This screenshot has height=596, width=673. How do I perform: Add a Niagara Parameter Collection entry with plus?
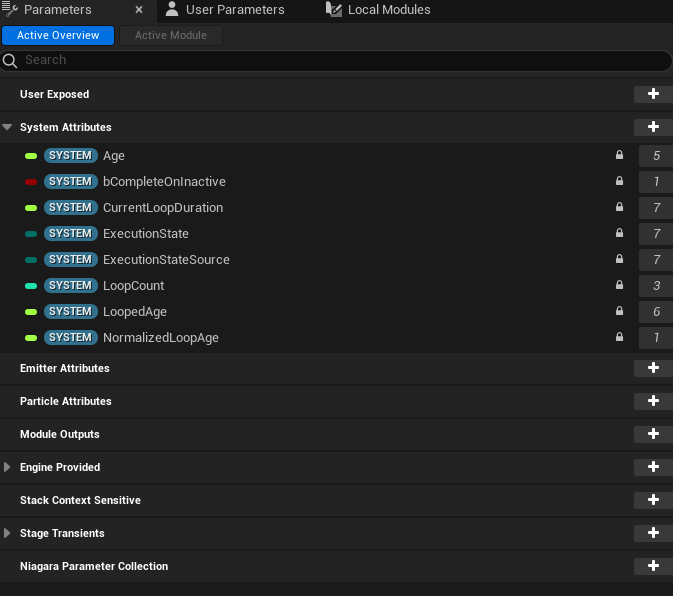[653, 566]
